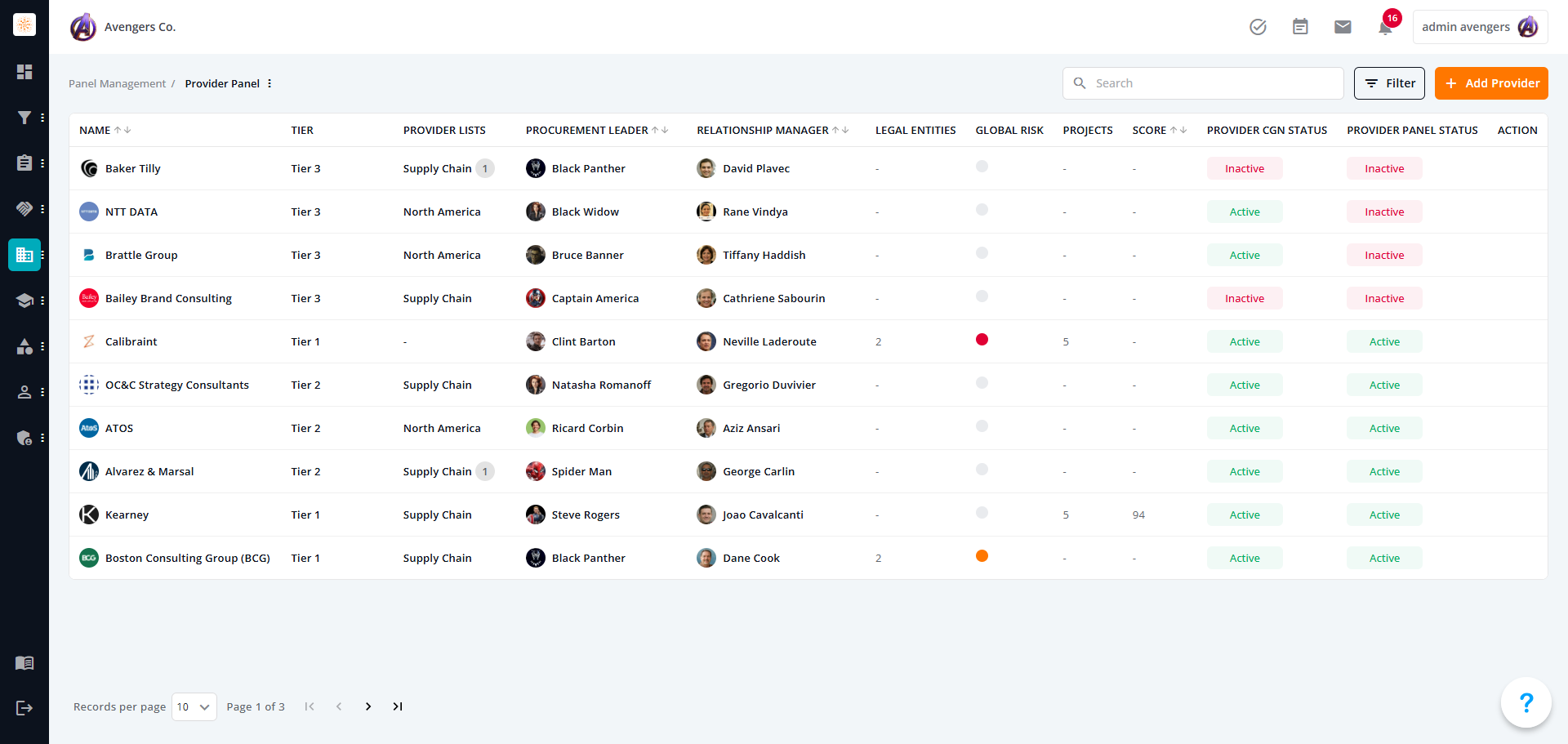This screenshot has width=1568, height=744.
Task: Click the Filter button
Action: tap(1389, 83)
